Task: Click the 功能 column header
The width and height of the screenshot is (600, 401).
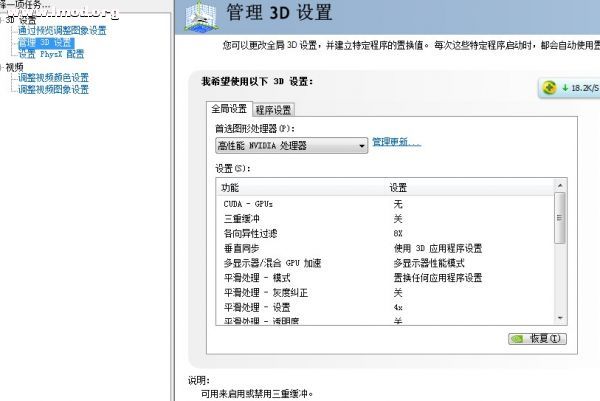Action: coord(300,187)
